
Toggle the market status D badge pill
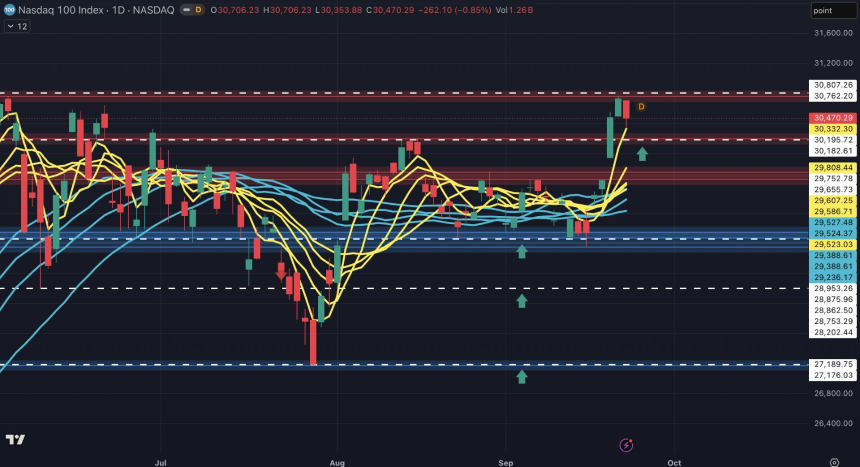[x=193, y=10]
